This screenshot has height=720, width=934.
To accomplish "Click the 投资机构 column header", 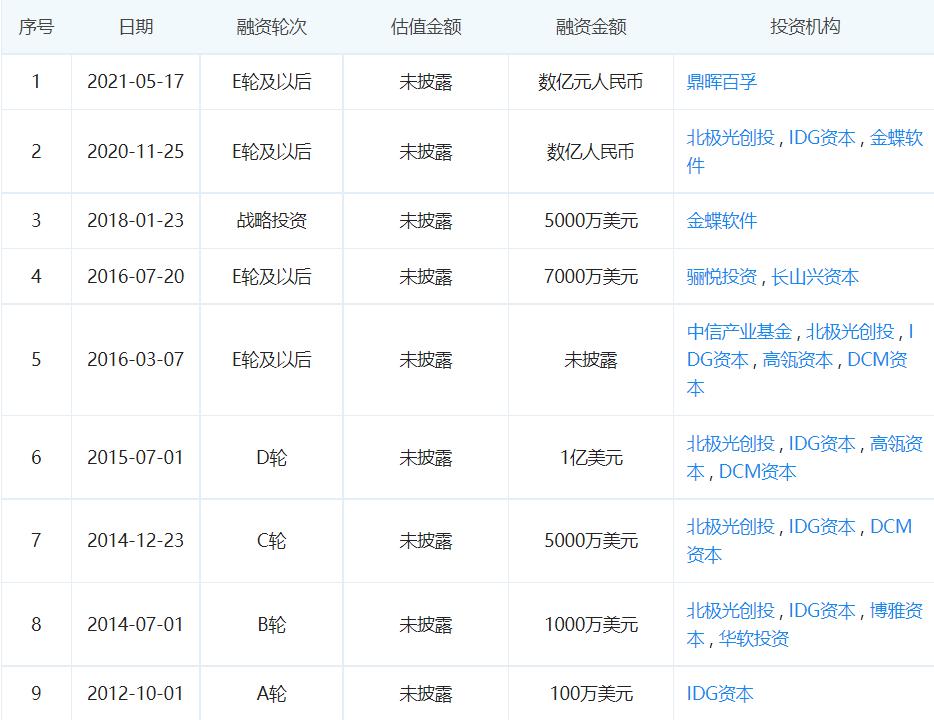I will [805, 27].
